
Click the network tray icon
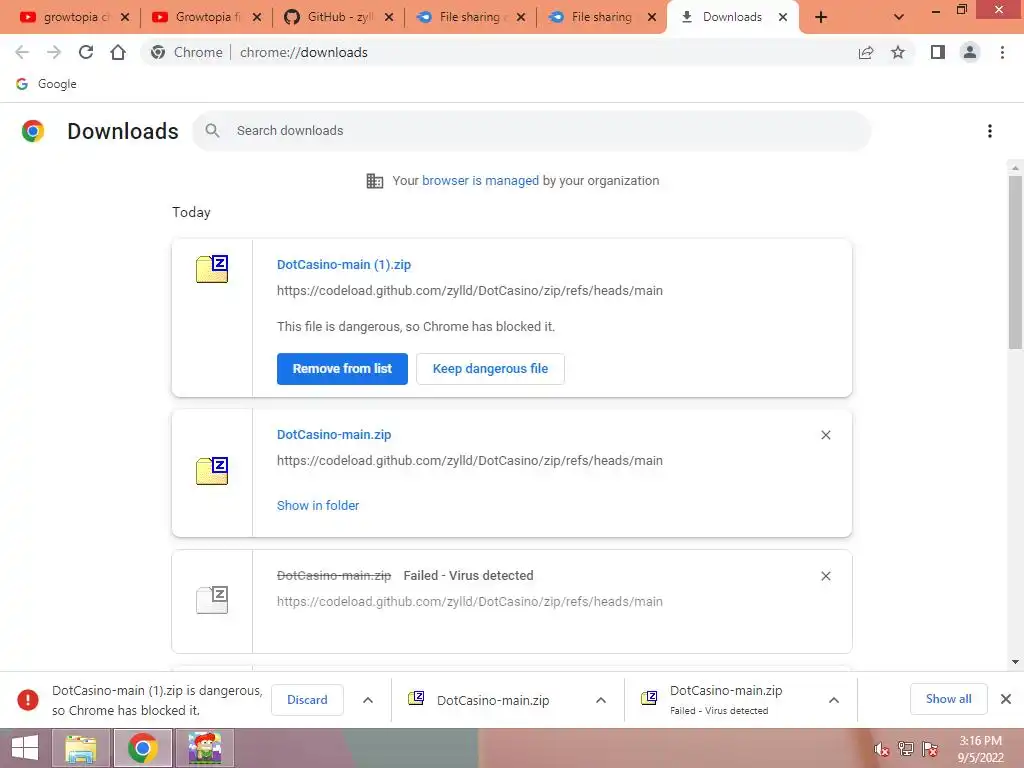pos(906,749)
